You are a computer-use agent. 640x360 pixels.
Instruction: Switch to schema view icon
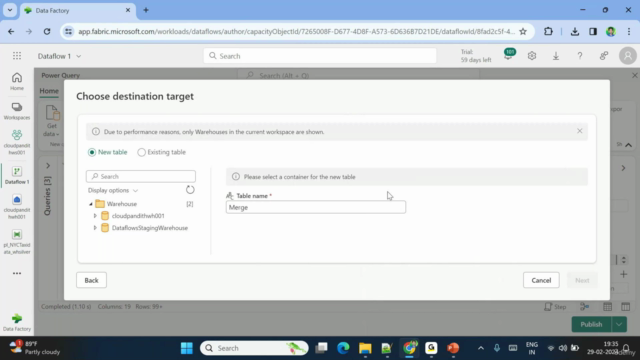625,307
